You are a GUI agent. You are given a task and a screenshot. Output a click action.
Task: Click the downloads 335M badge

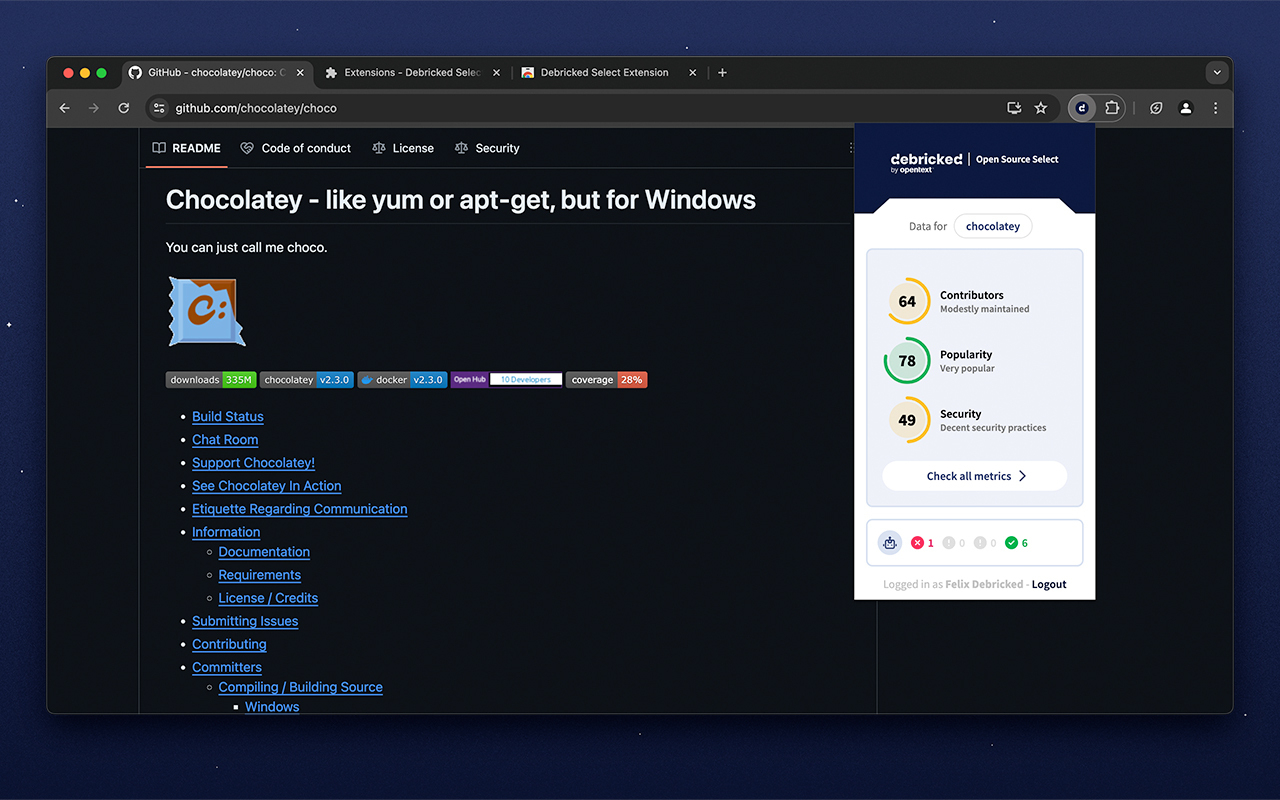click(x=211, y=380)
